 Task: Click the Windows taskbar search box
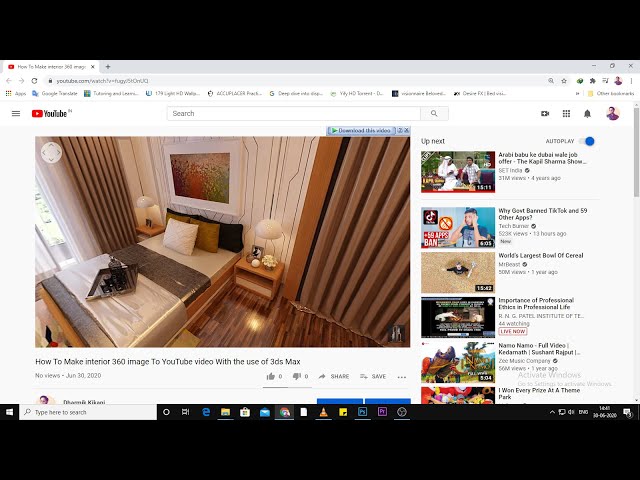[x=88, y=412]
